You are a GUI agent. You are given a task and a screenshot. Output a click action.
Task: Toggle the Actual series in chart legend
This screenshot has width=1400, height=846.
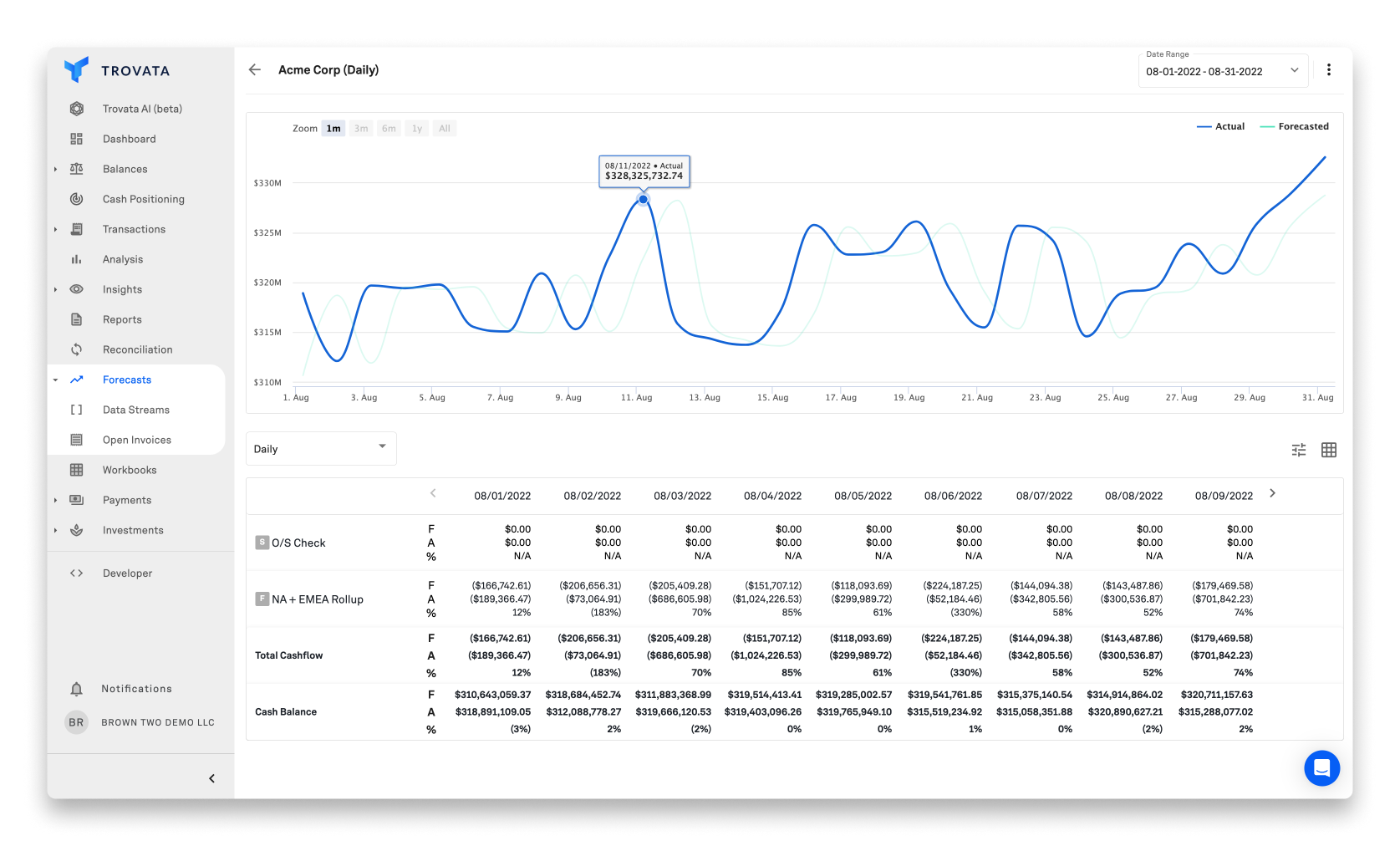(1221, 126)
